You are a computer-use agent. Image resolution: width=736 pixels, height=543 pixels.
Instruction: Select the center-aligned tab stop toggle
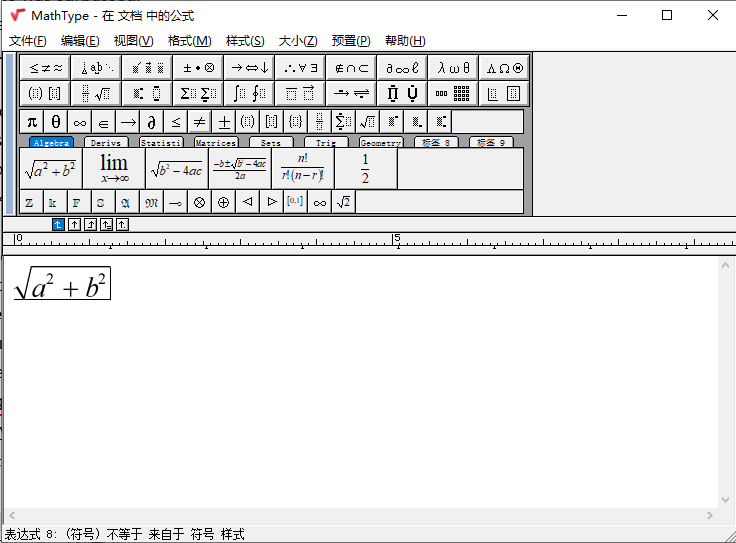(x=74, y=225)
